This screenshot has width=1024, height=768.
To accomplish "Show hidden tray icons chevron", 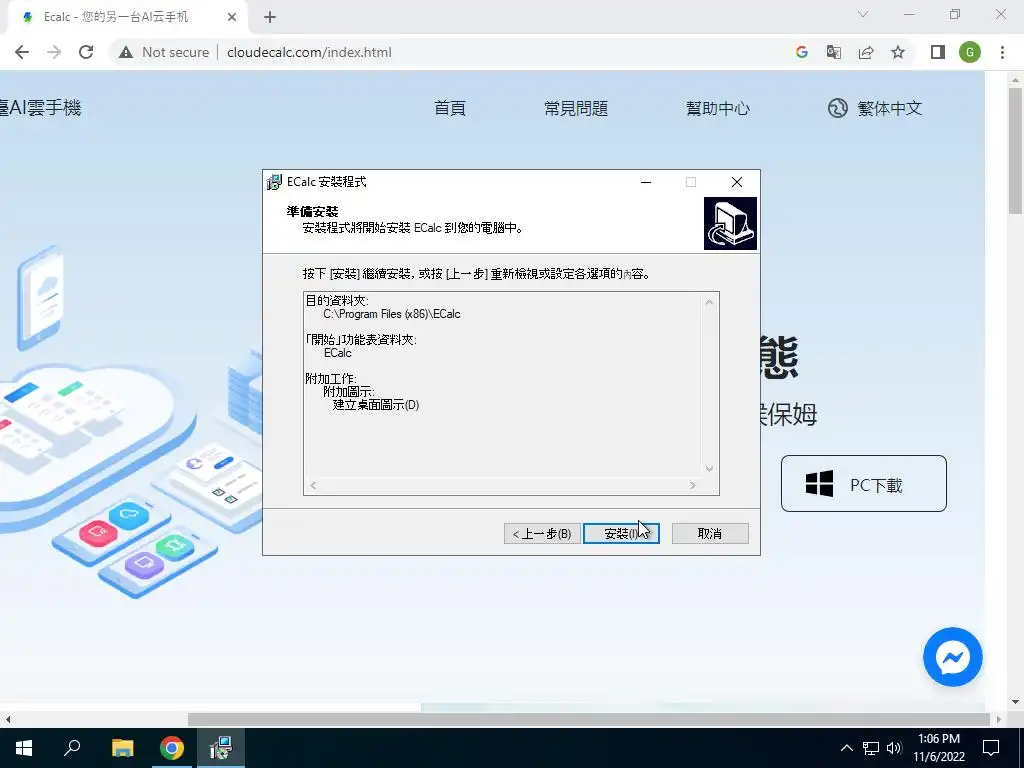I will pos(846,748).
